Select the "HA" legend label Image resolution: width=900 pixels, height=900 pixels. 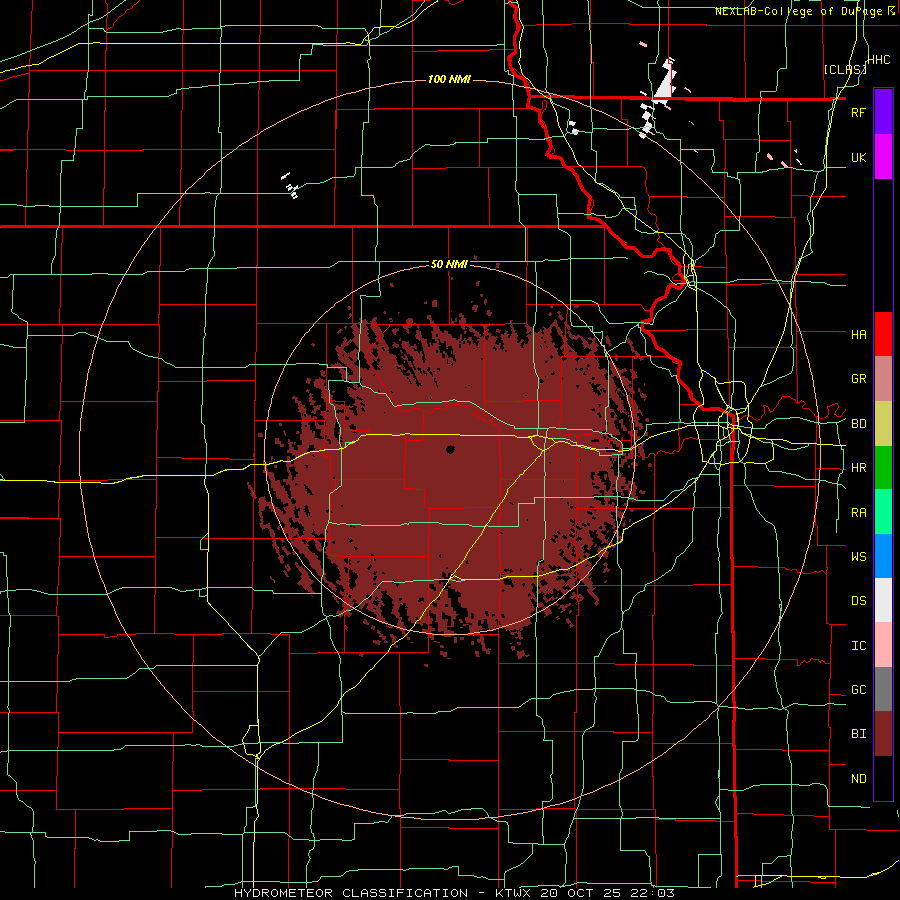coord(858,335)
